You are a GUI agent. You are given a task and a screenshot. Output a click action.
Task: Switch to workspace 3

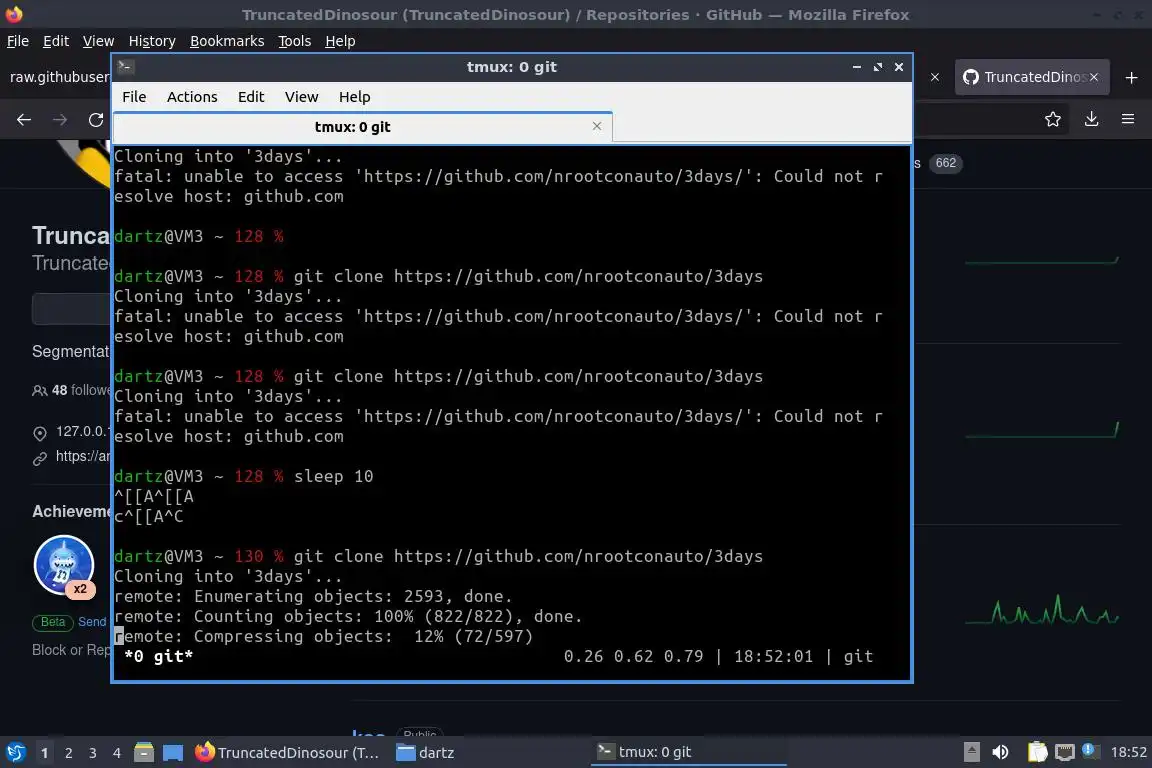point(93,753)
